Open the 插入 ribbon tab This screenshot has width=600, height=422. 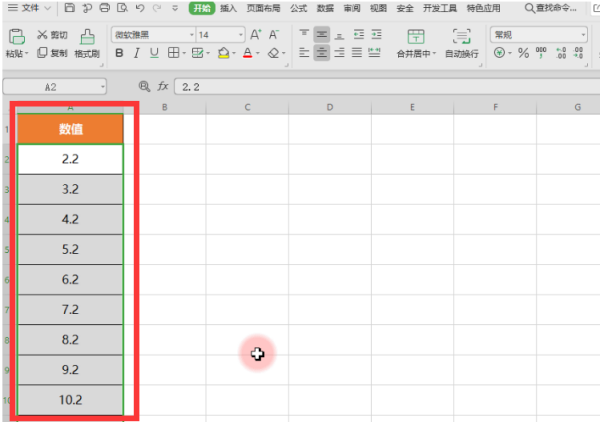[228, 8]
